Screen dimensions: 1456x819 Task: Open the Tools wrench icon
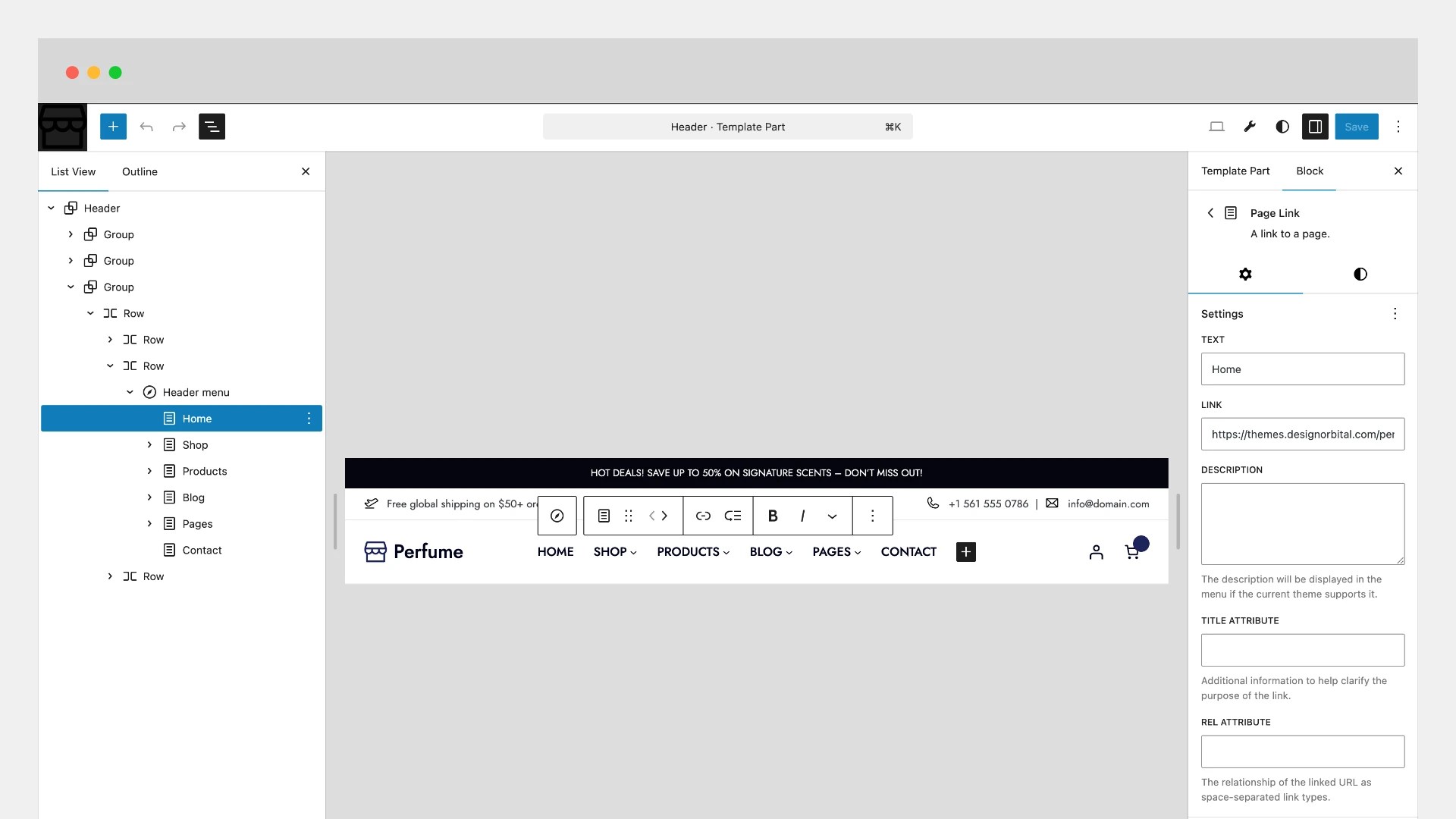[x=1250, y=127]
